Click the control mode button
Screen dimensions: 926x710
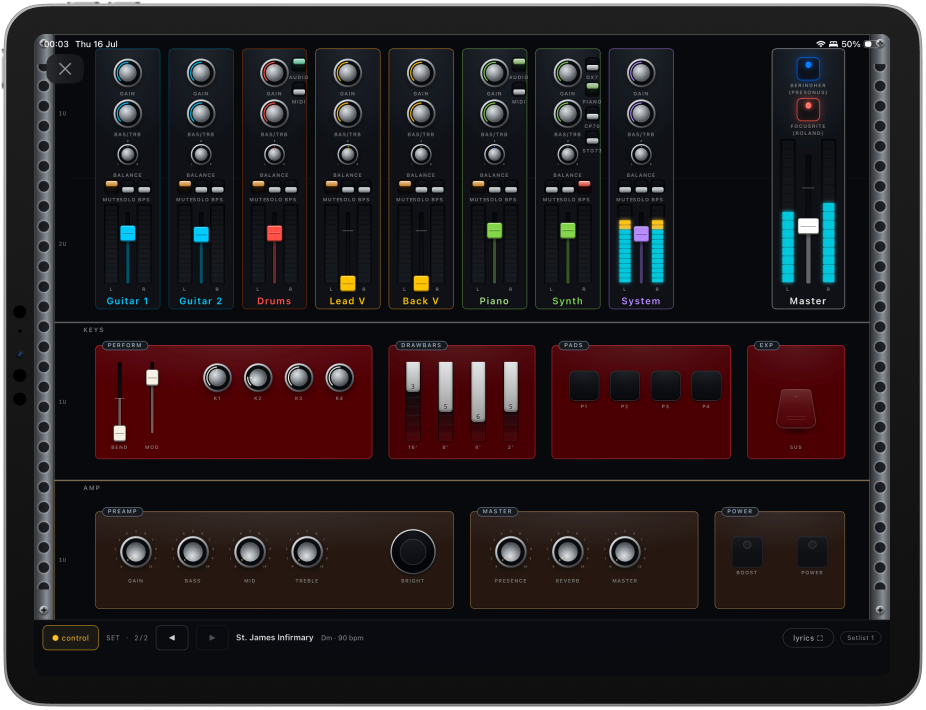pyautogui.click(x=71, y=639)
